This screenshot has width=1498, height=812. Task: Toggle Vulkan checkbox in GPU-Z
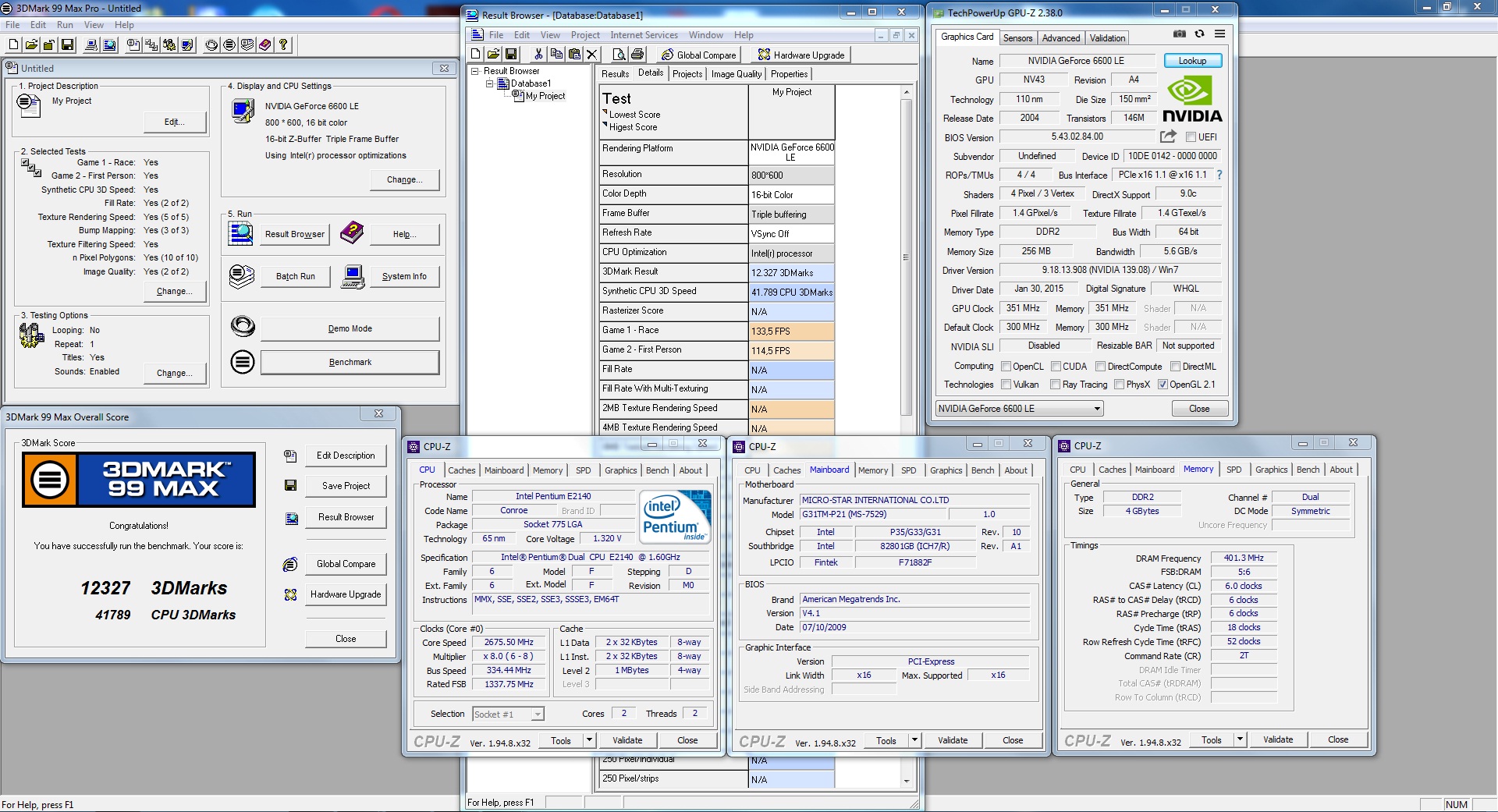(x=1006, y=385)
